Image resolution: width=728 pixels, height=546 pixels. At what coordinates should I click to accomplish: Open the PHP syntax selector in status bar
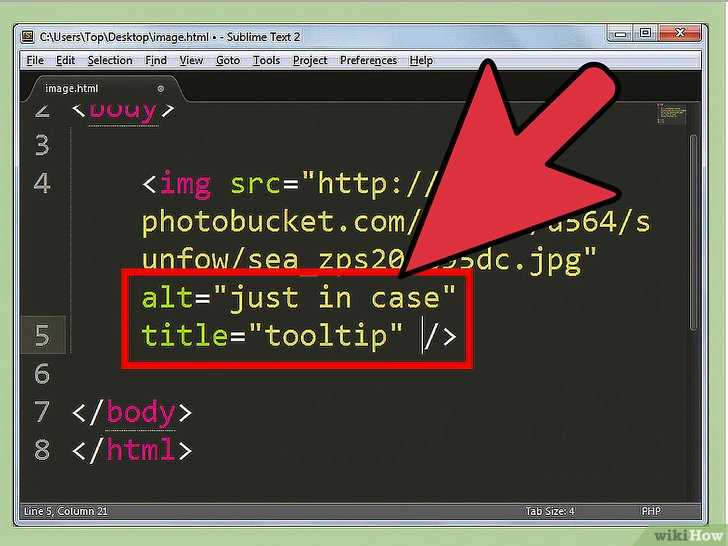click(x=650, y=511)
